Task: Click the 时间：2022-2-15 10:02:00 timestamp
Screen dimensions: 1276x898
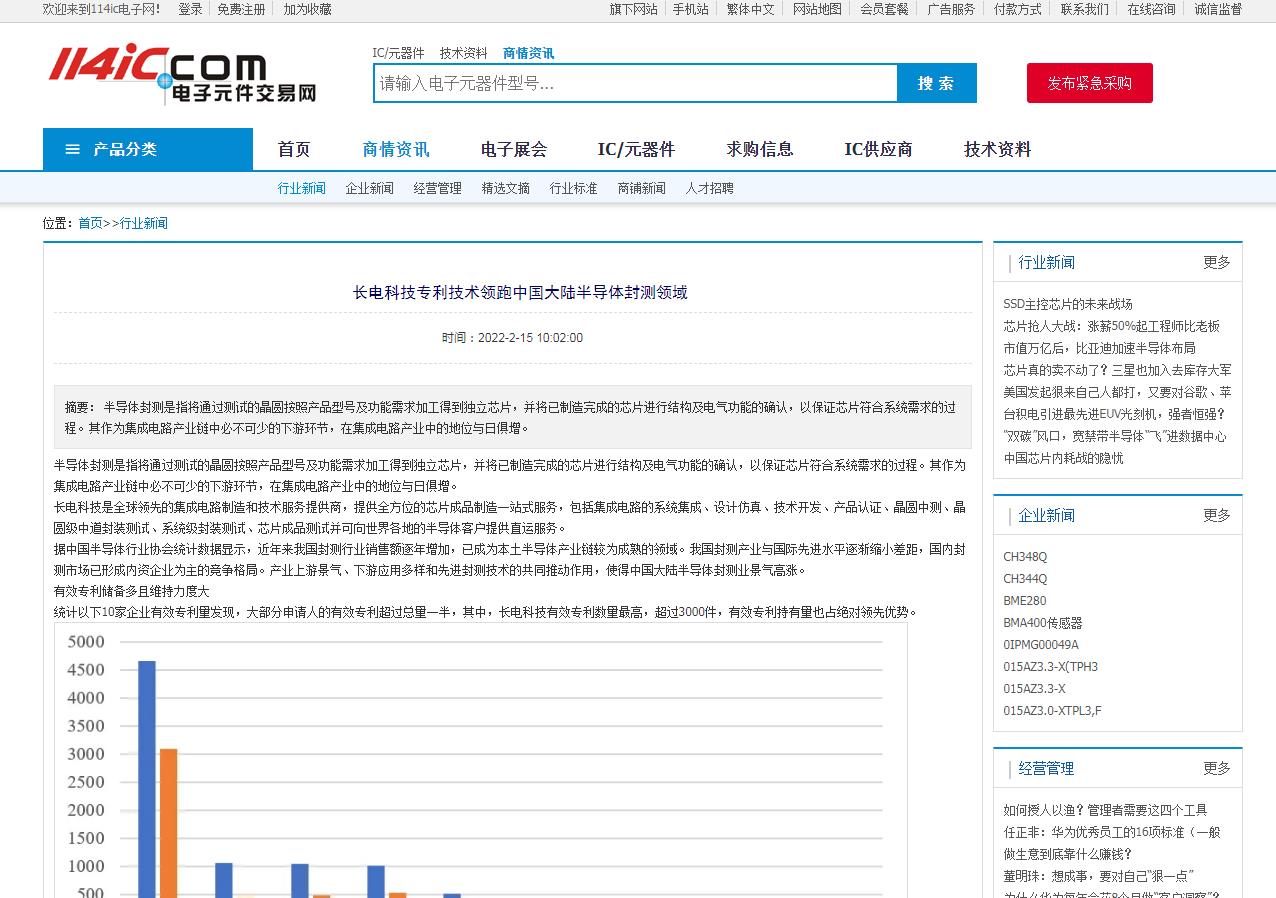Action: 512,338
